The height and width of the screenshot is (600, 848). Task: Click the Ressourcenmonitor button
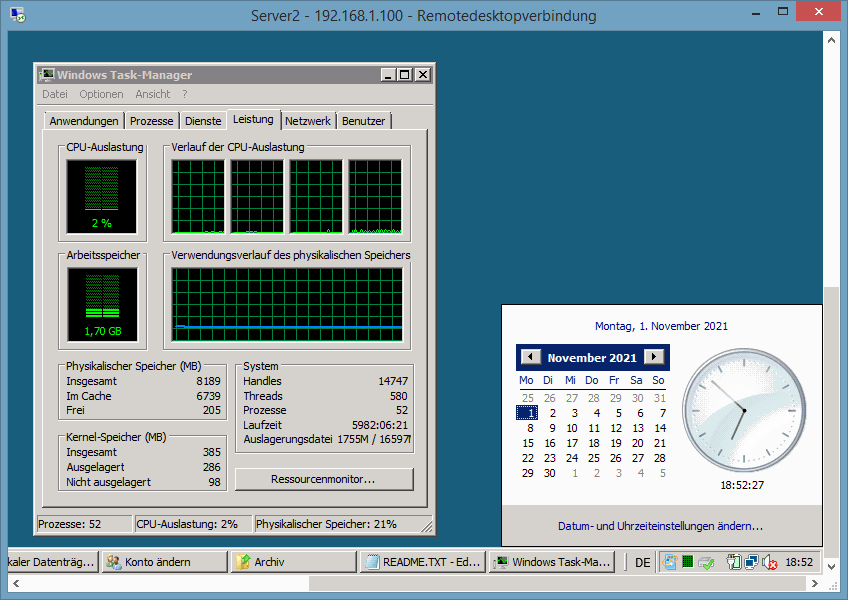tap(323, 479)
